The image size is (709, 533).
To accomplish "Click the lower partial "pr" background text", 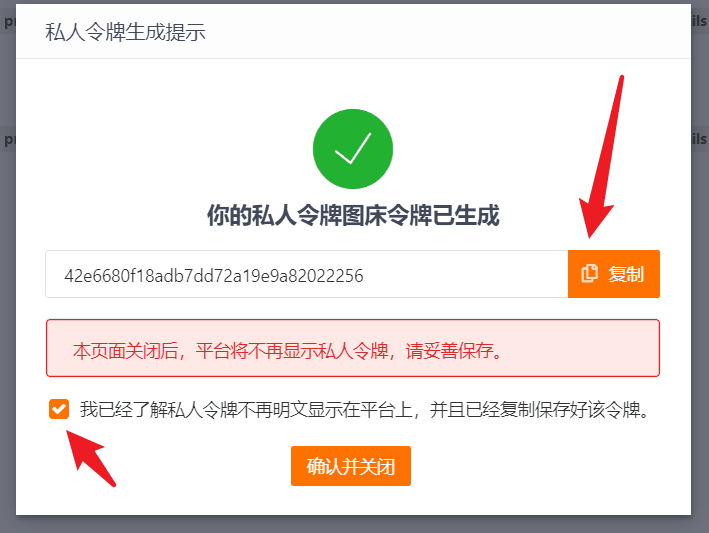I will click(x=9, y=140).
